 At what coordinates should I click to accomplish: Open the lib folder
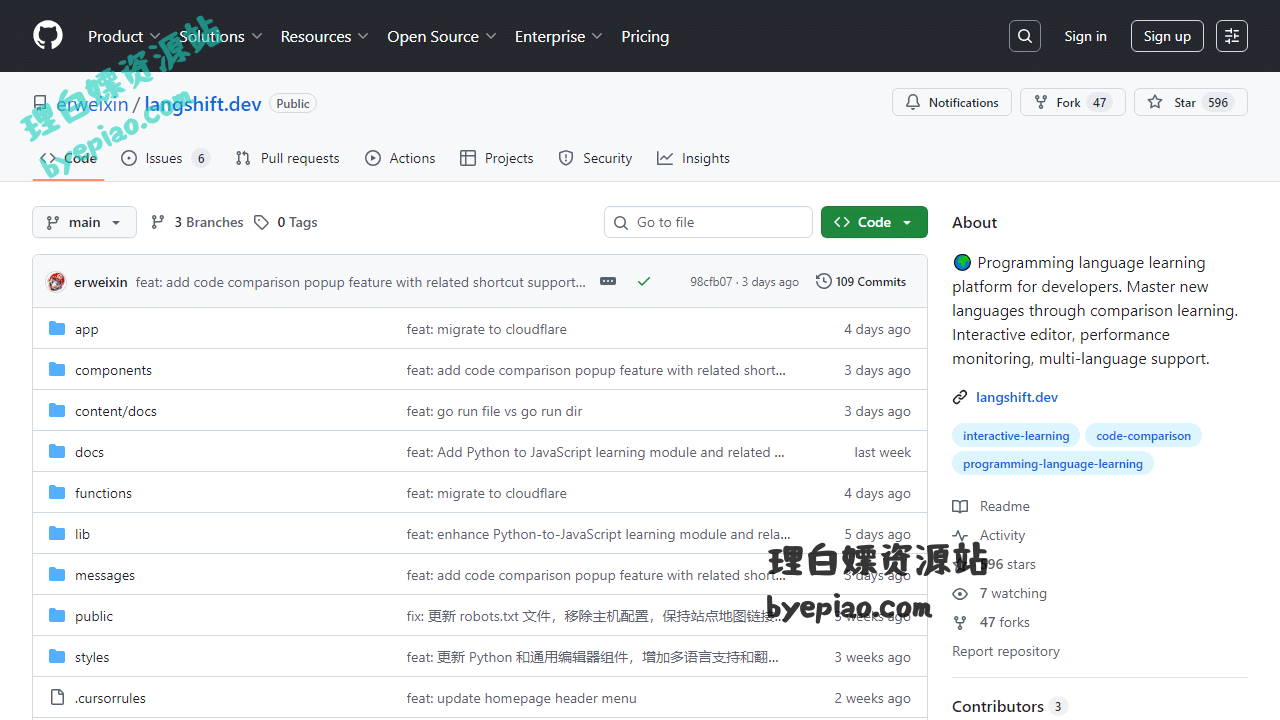pos(82,534)
